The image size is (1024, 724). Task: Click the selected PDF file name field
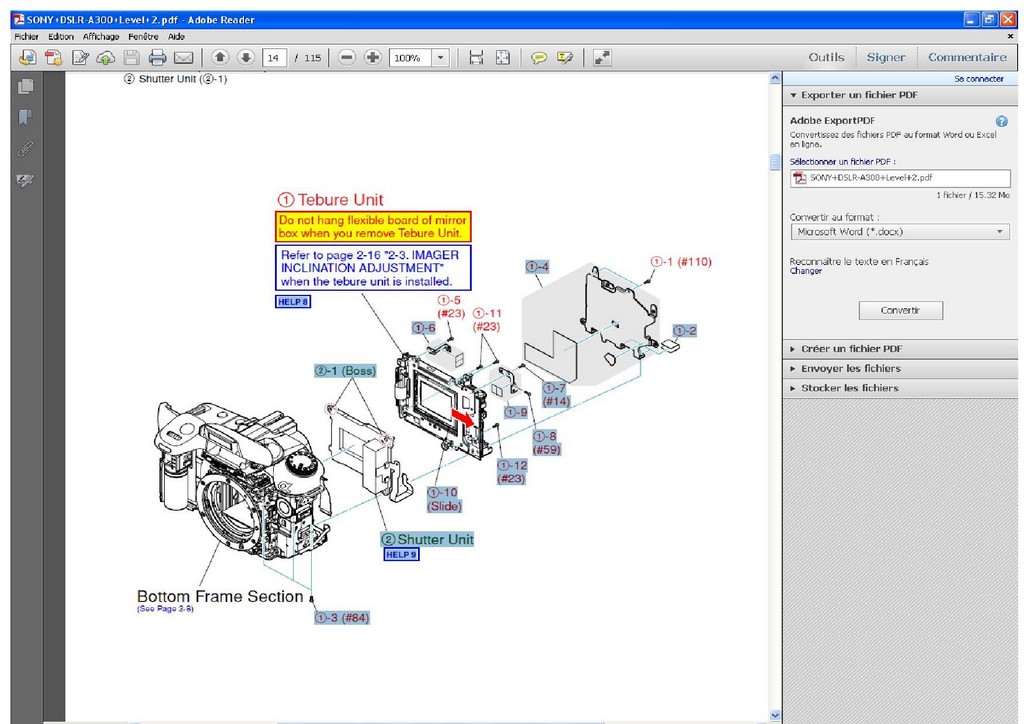click(900, 178)
